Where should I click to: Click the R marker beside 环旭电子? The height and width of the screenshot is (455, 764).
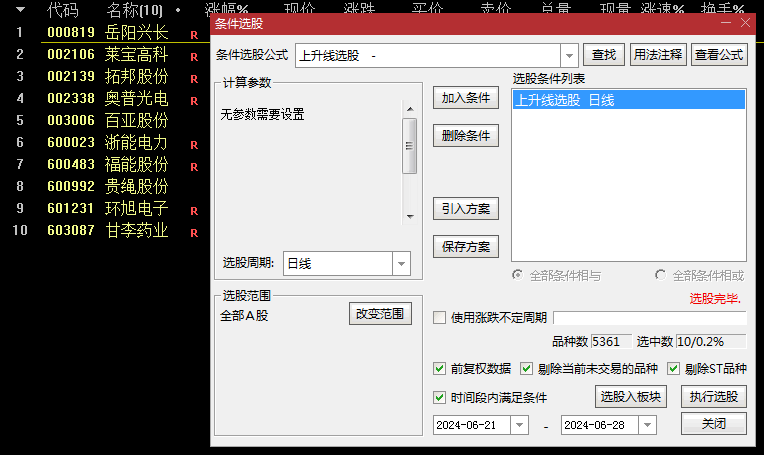(194, 211)
